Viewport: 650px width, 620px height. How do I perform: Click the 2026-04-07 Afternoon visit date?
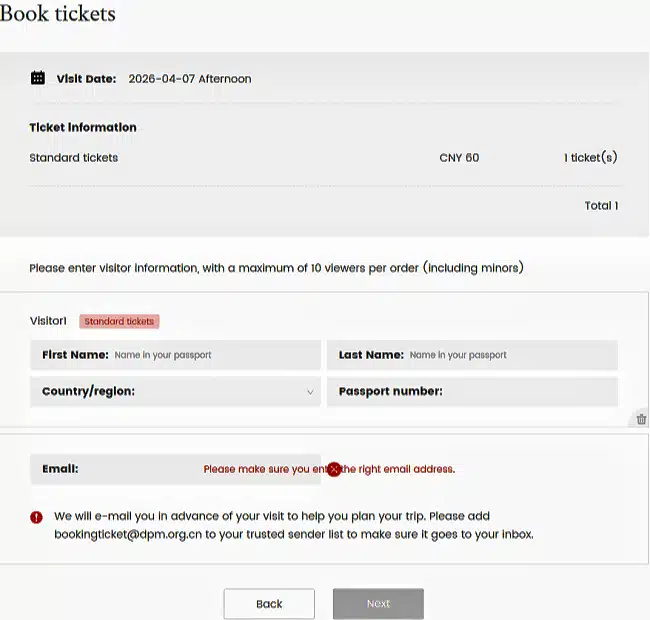[190, 79]
